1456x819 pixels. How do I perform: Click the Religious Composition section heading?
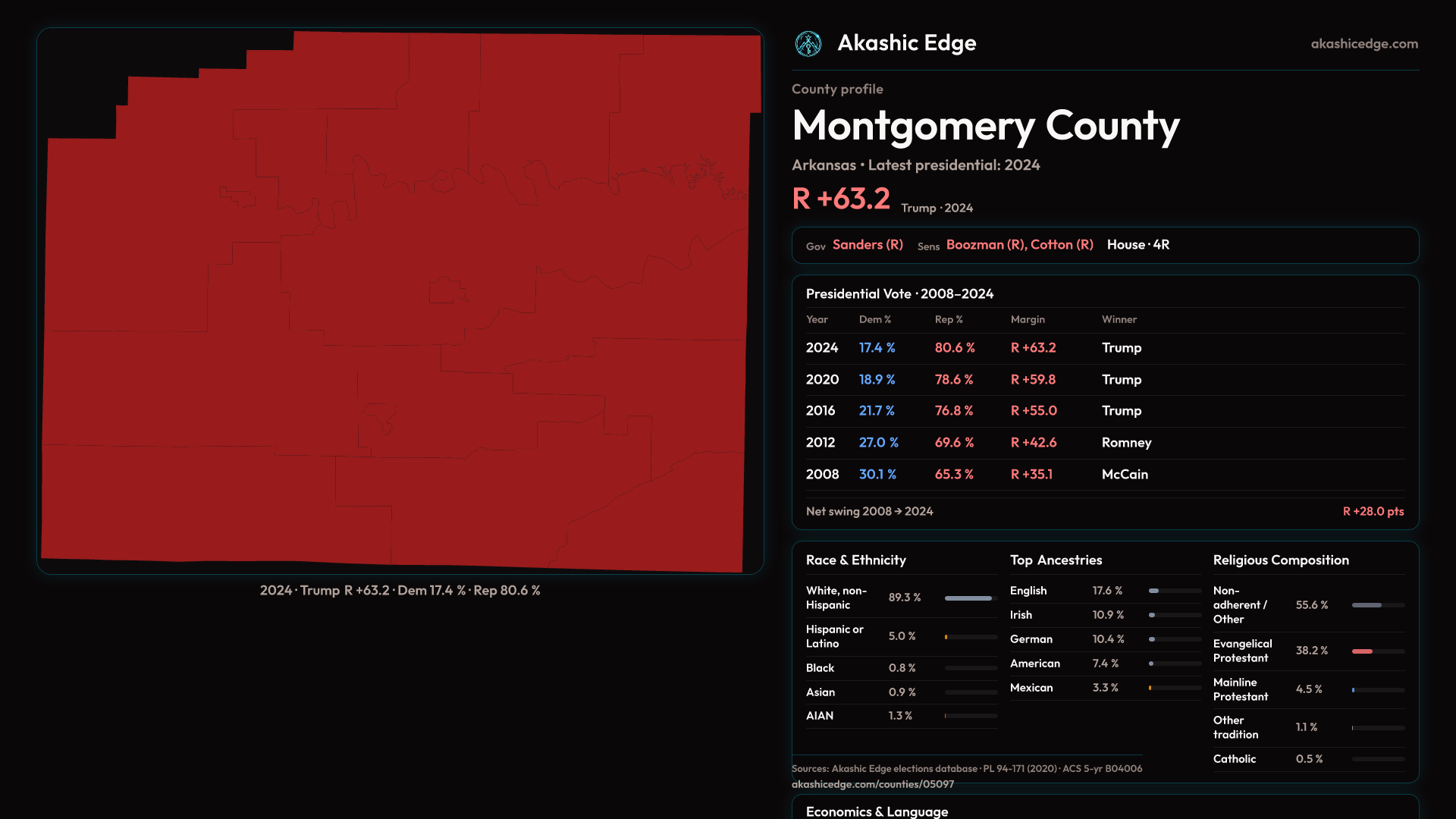coord(1280,560)
